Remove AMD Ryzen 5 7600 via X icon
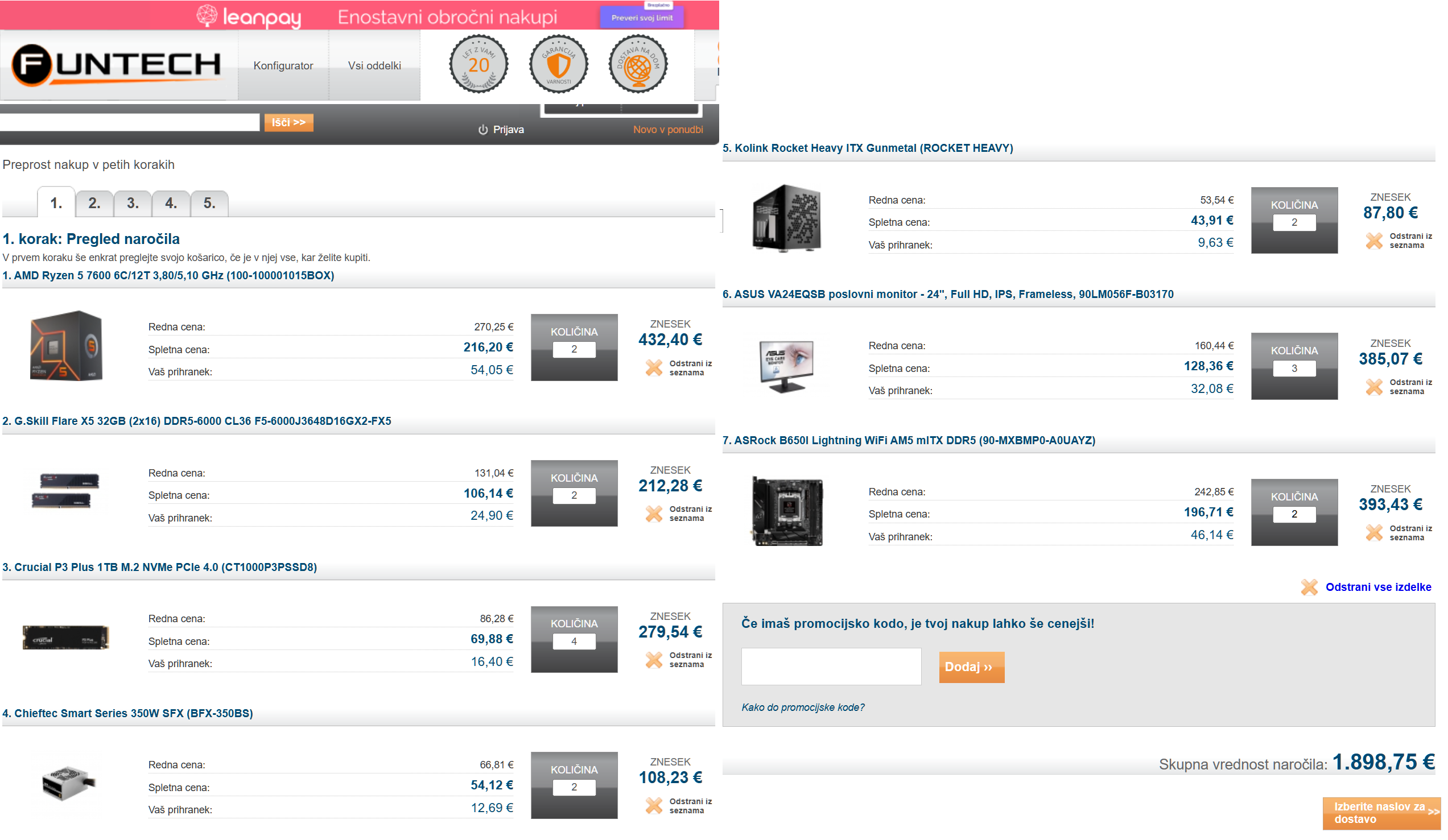The height and width of the screenshot is (840, 1448). pos(654,369)
